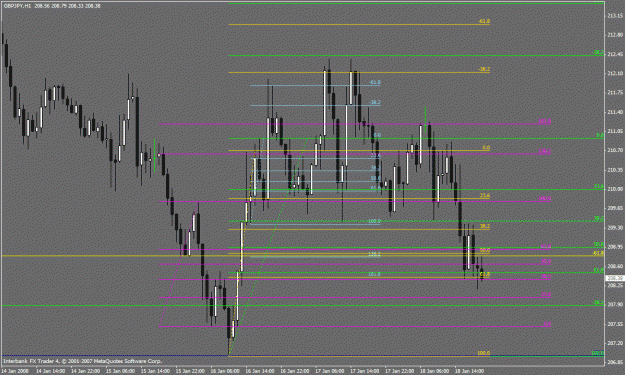Click the 16 Jan 22:00 time label

[x=295, y=371]
